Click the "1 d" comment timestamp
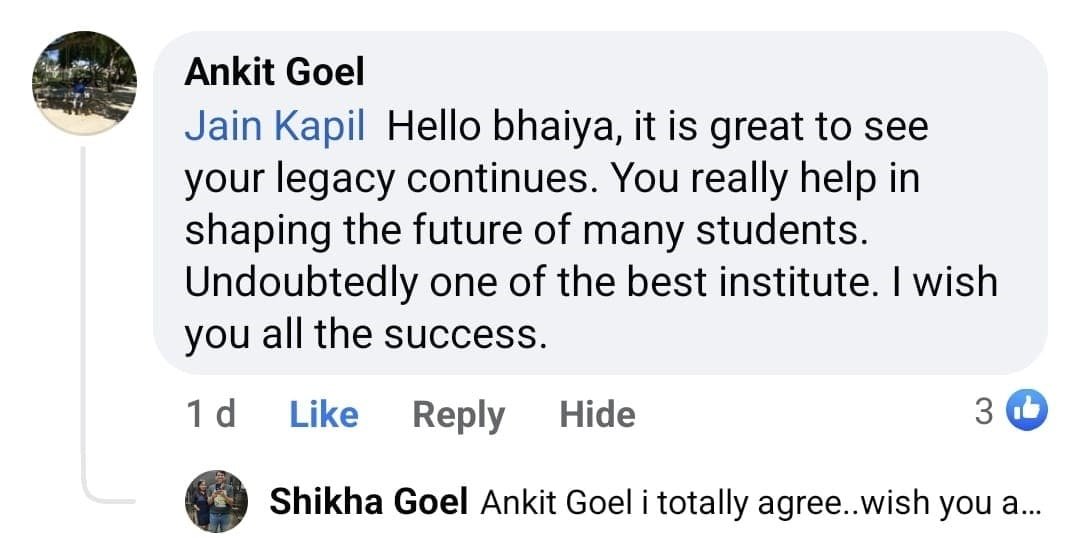1080x538 pixels. 211,414
